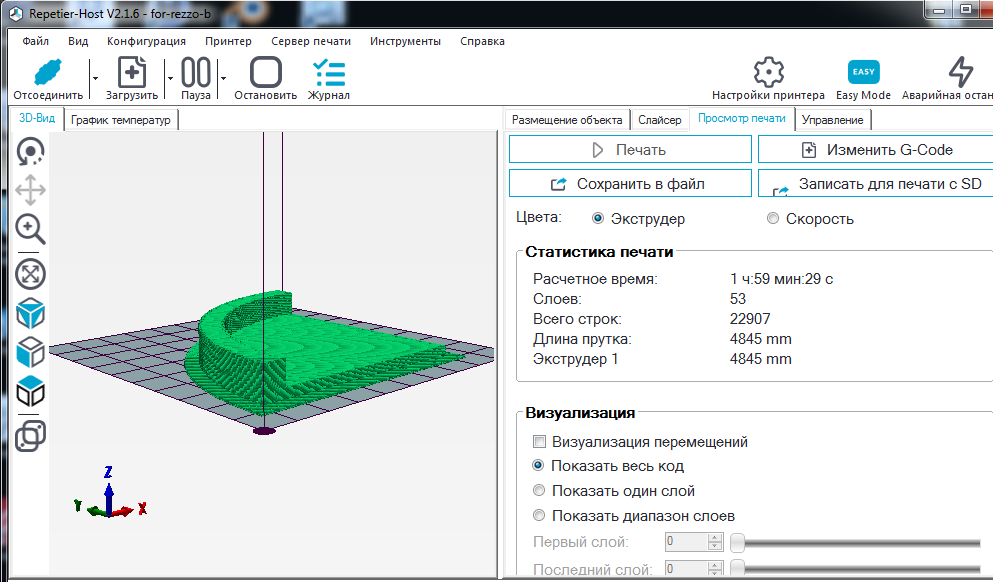Select the Экструдер color radio button
Image resolution: width=993 pixels, height=582 pixels.
(x=597, y=218)
